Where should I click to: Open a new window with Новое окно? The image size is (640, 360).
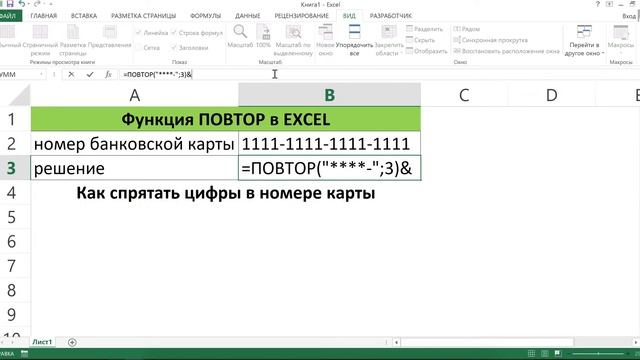point(325,40)
